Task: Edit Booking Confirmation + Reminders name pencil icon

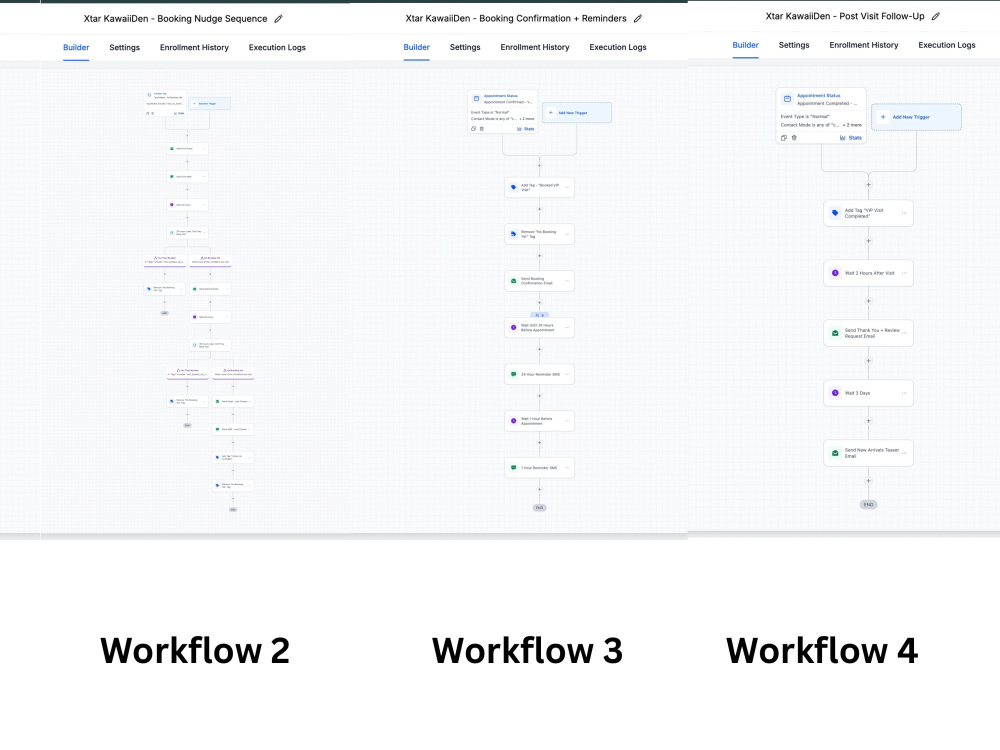Action: [x=638, y=18]
